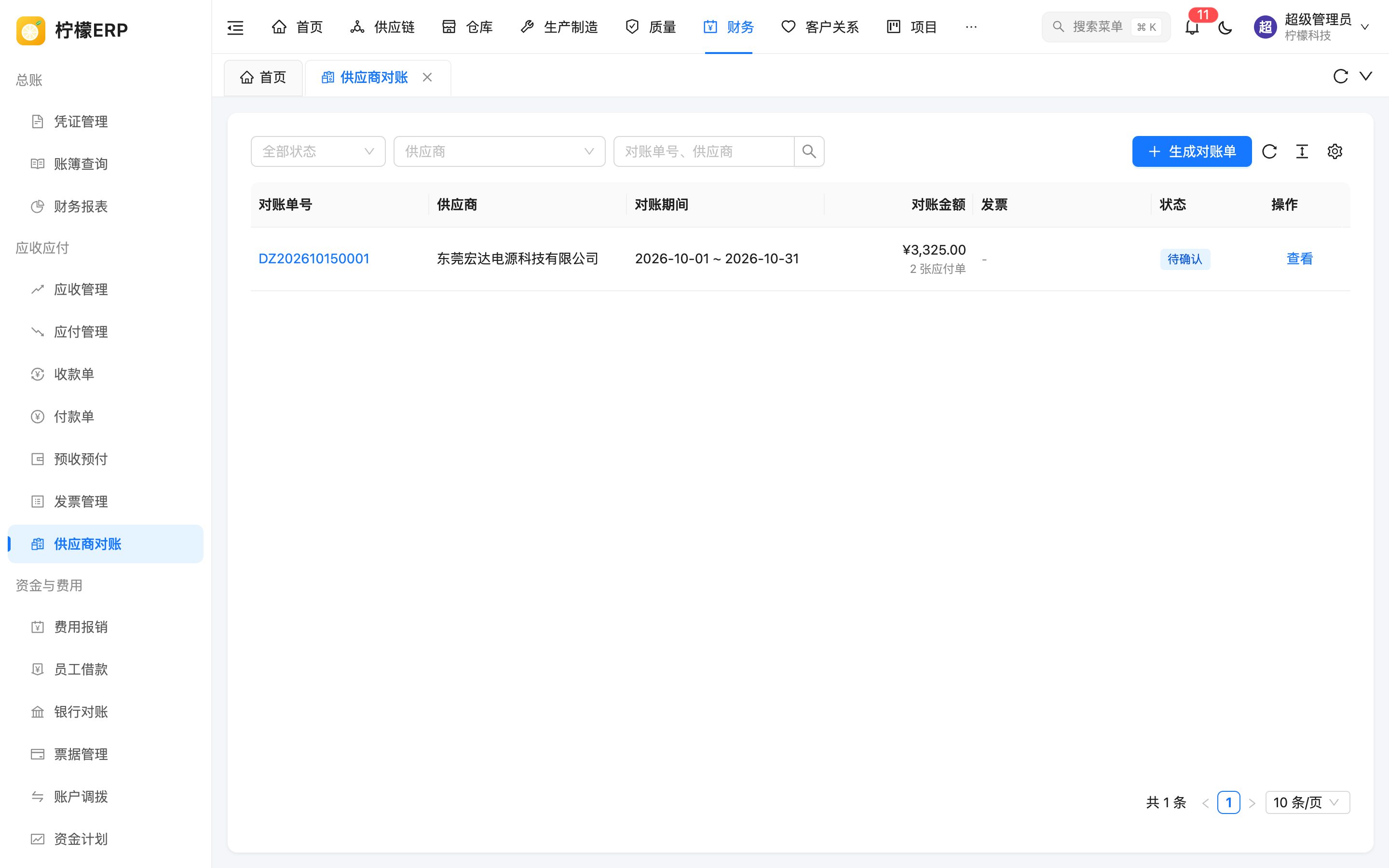1389x868 pixels.
Task: Open 凭证管理 in the sidebar
Action: click(106, 122)
